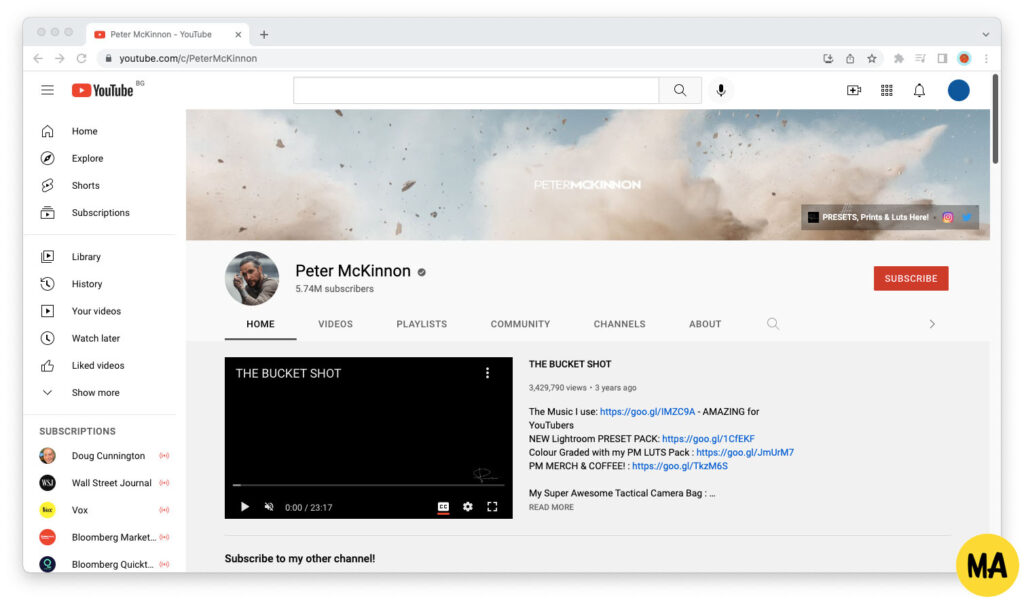Open the Lightroom preset pack link
Image resolution: width=1024 pixels, height=601 pixels.
[708, 439]
